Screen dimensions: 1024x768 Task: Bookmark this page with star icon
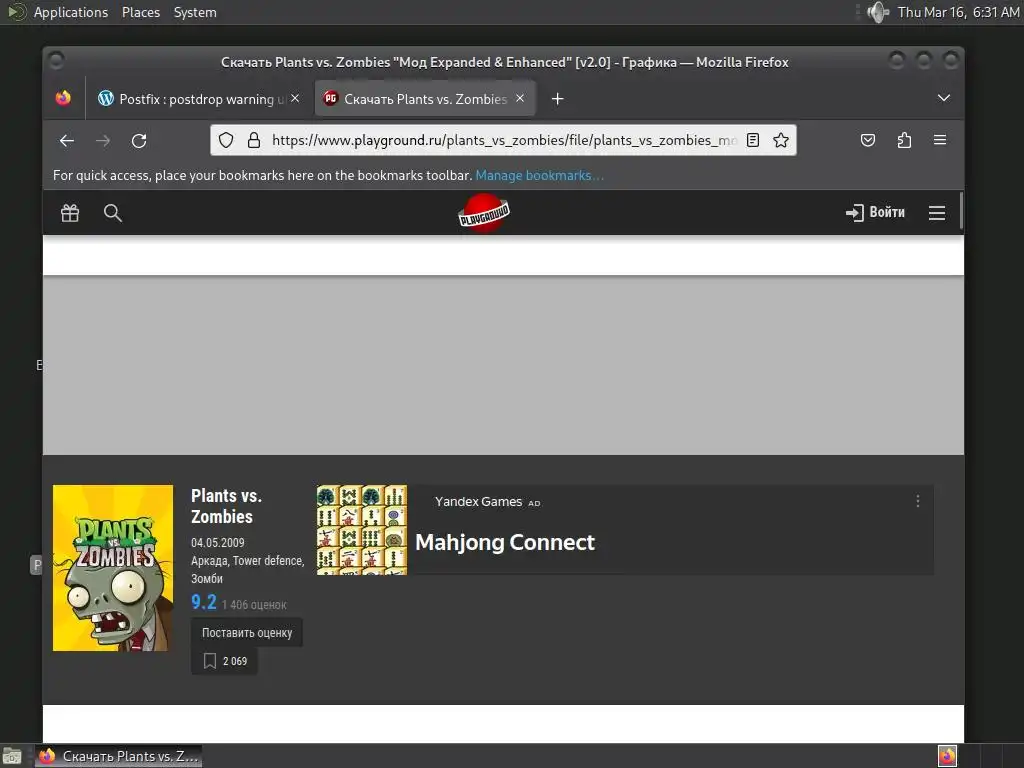tap(781, 140)
